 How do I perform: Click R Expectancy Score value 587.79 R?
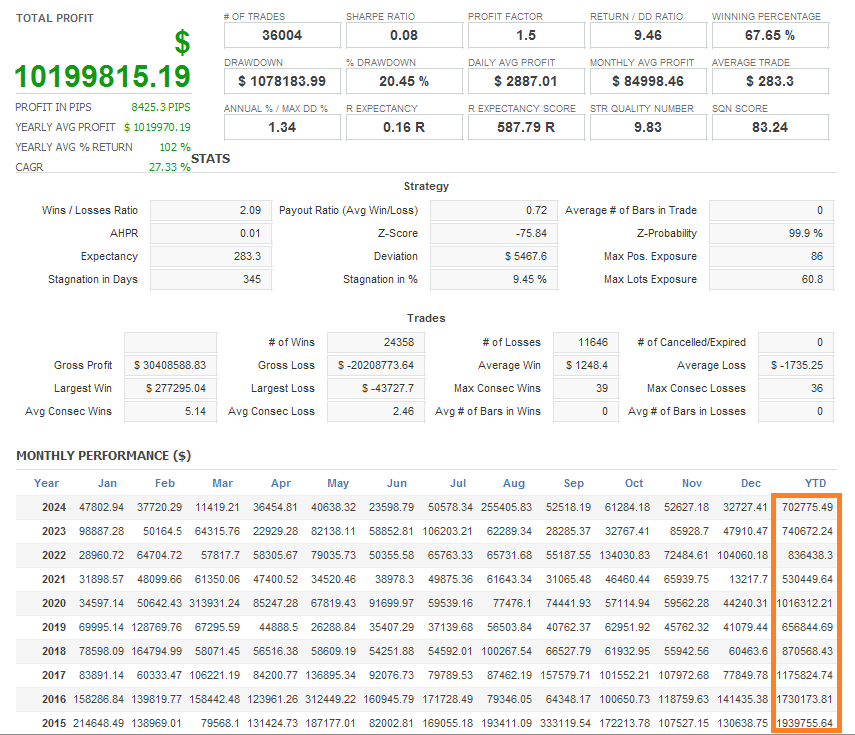tap(526, 127)
